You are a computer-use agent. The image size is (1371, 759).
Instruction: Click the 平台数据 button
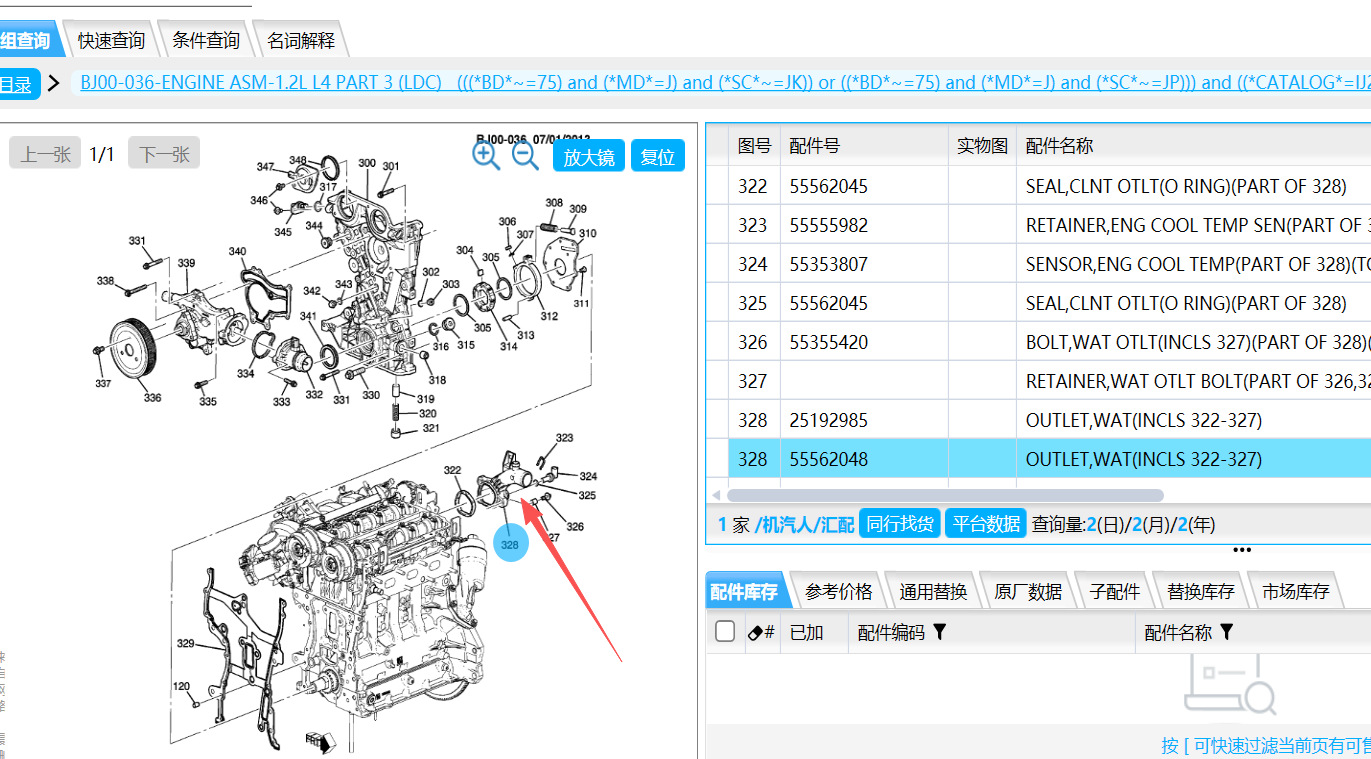click(986, 523)
